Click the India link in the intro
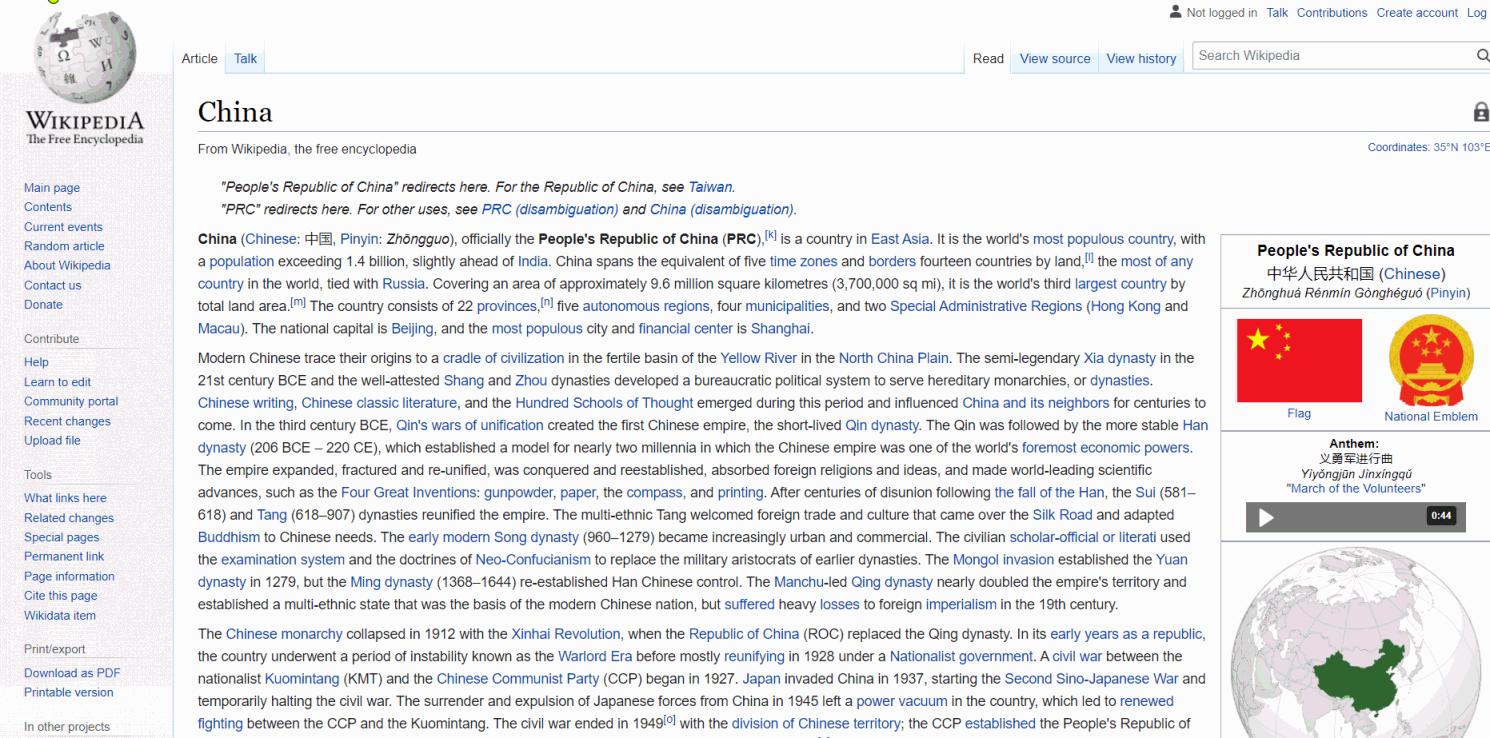Screen dimensions: 1490x738 pyautogui.click(x=533, y=262)
